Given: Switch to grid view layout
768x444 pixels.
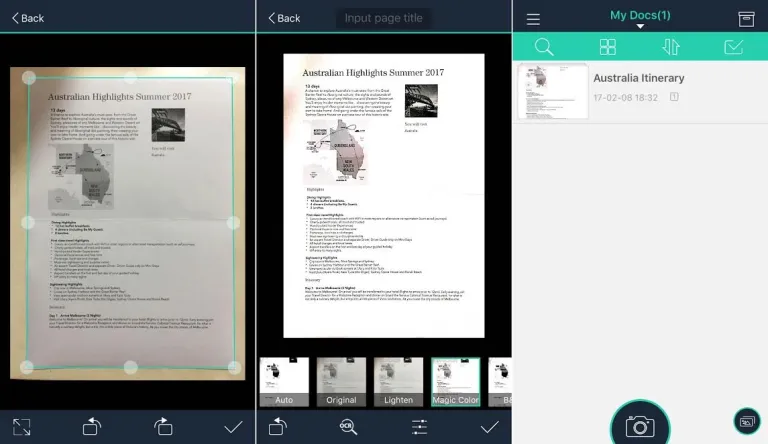Looking at the screenshot, I should point(607,47).
